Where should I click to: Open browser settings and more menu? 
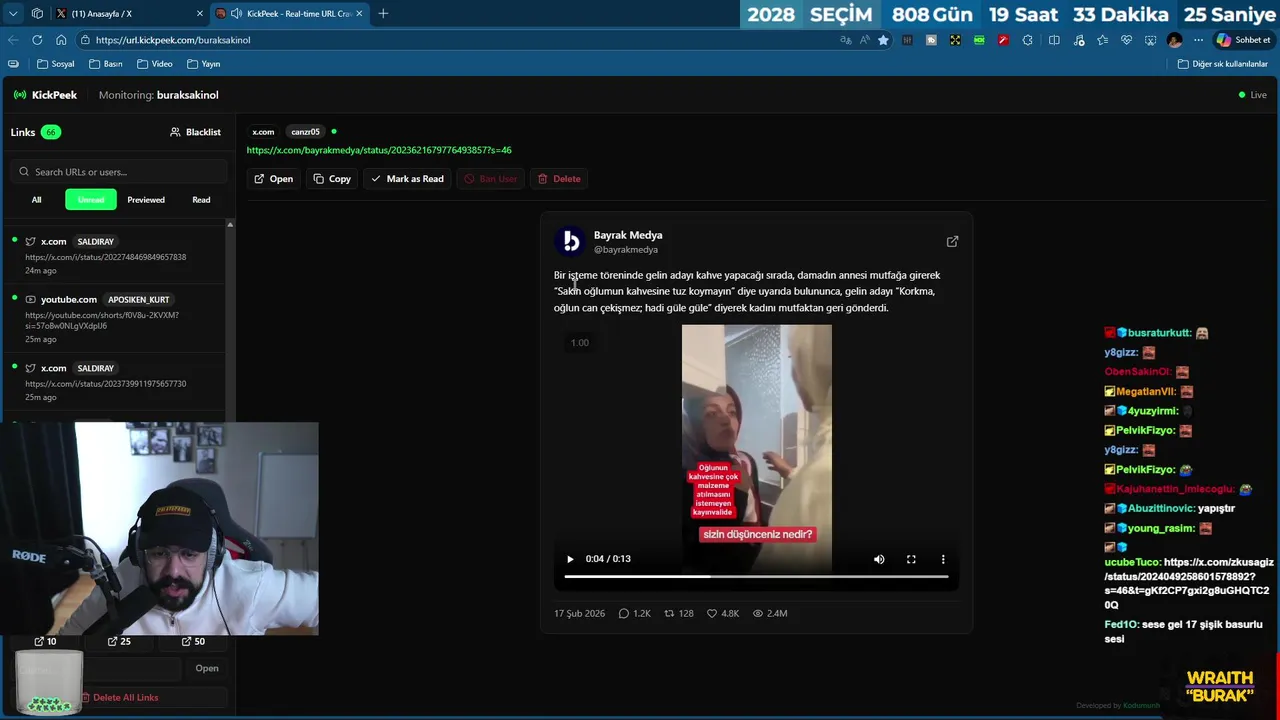[1198, 40]
